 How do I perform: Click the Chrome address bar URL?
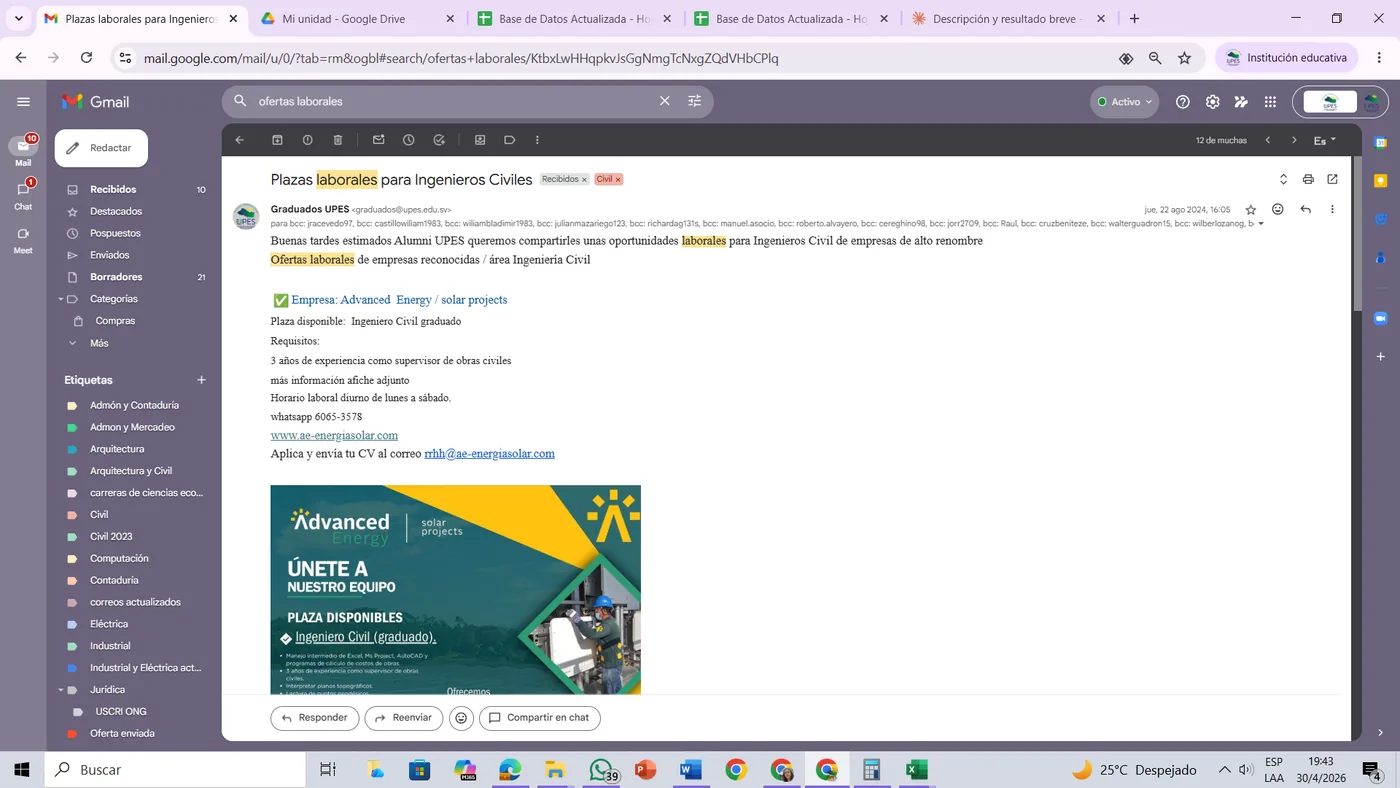tap(461, 58)
